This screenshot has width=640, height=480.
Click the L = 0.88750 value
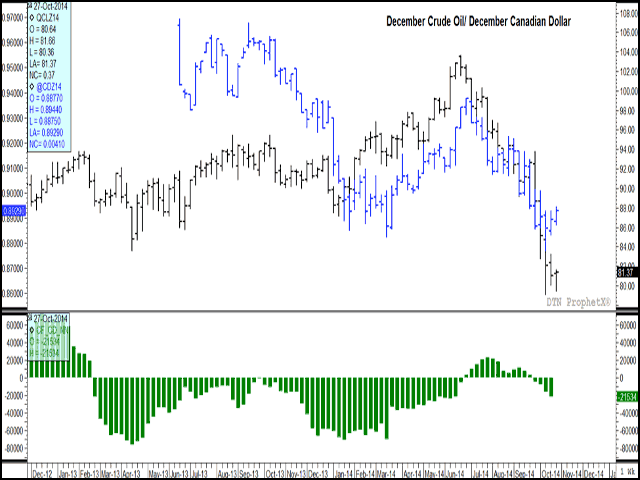pos(45,121)
